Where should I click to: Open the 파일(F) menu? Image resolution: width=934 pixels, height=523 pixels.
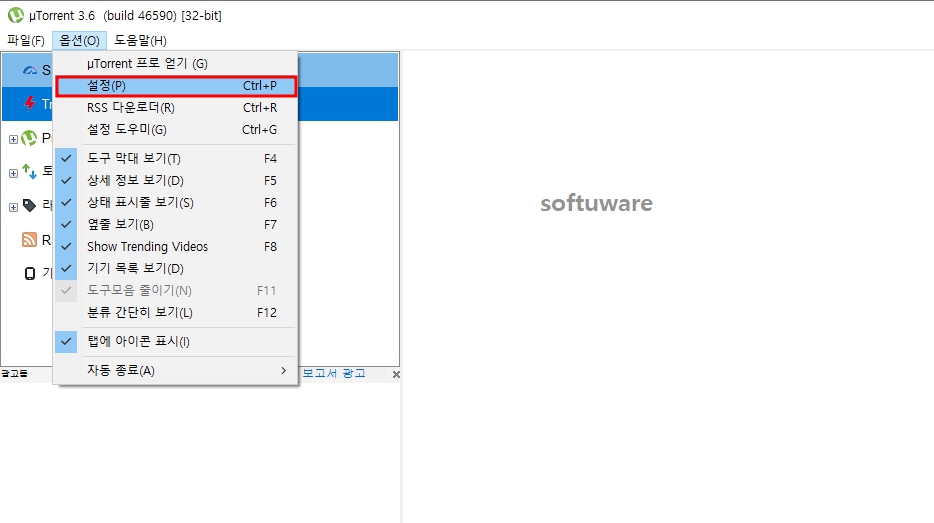tap(26, 41)
